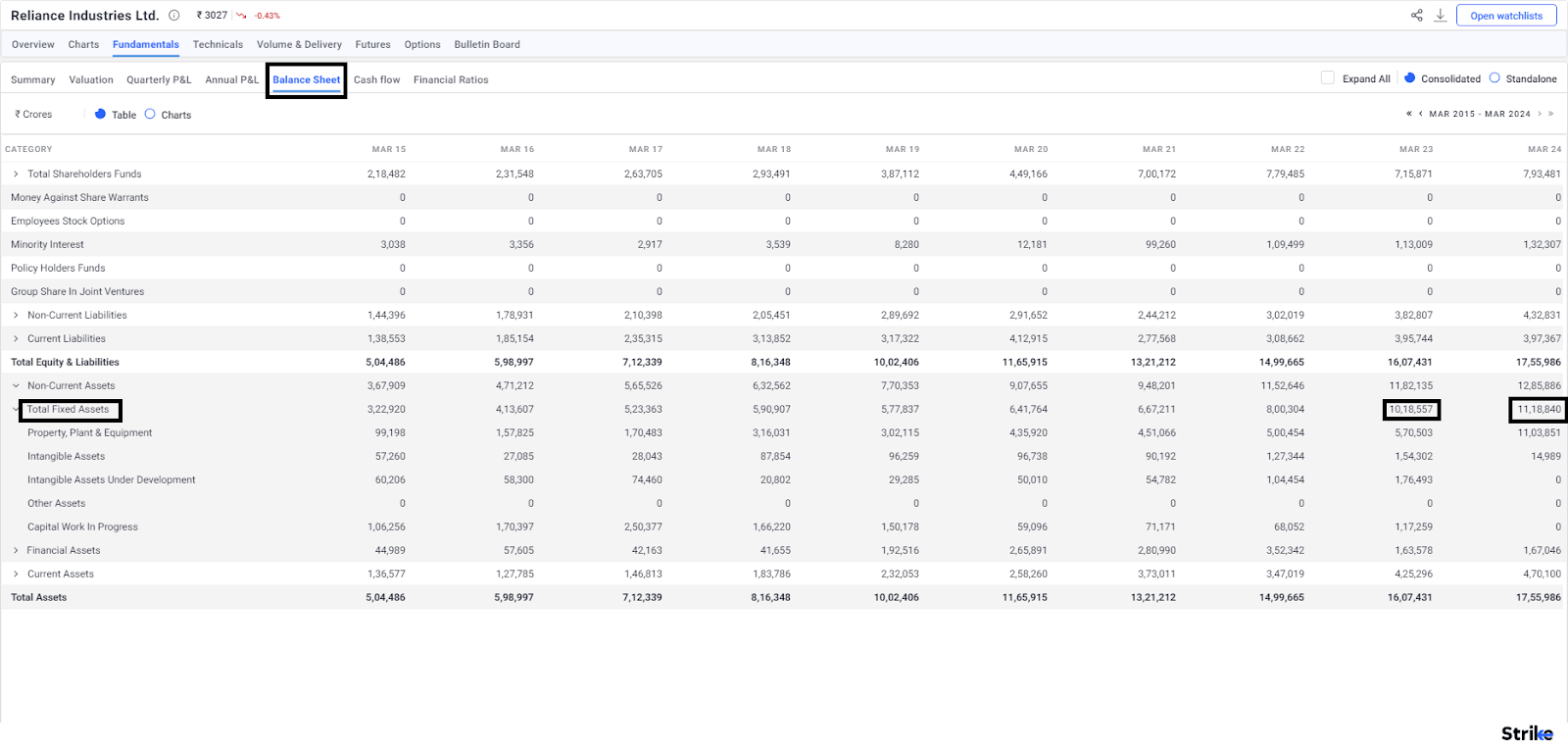
Task: Click Intangible Assets Under Development label
Action: coord(112,479)
